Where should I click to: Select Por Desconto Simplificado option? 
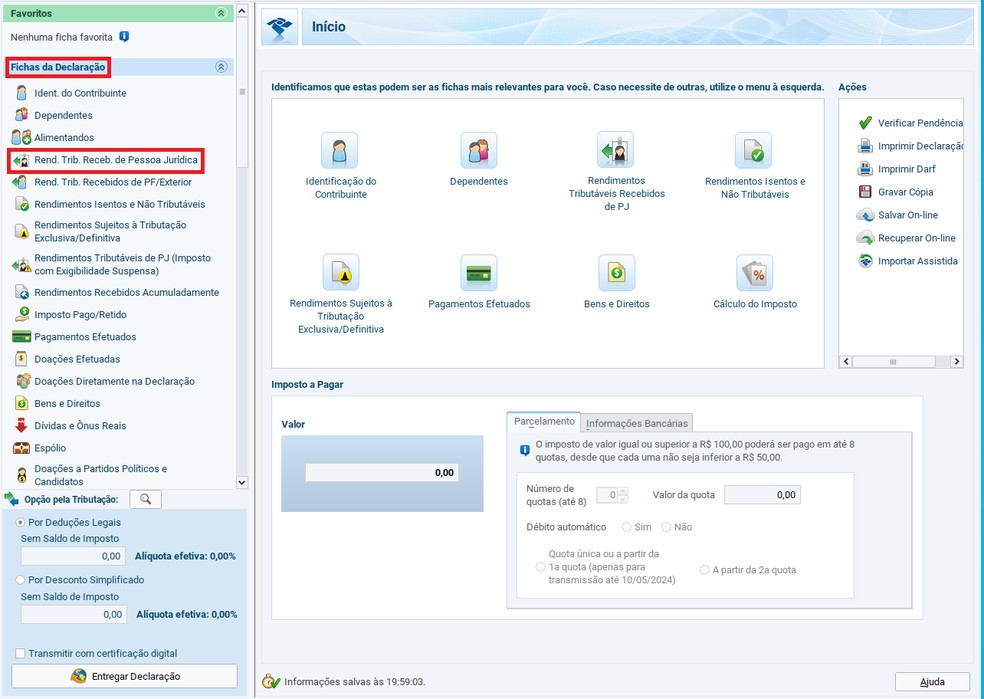(21, 579)
